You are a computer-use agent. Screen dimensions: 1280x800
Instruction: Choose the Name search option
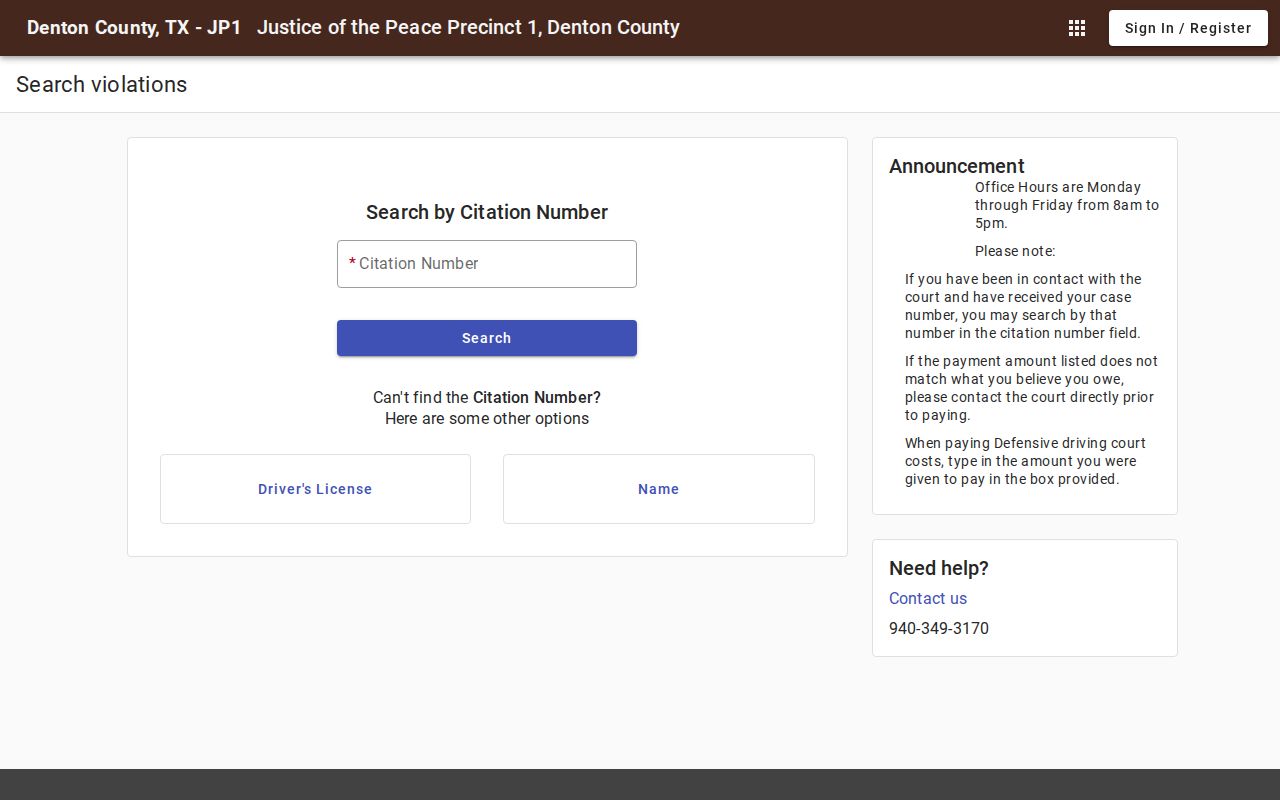[x=659, y=489]
